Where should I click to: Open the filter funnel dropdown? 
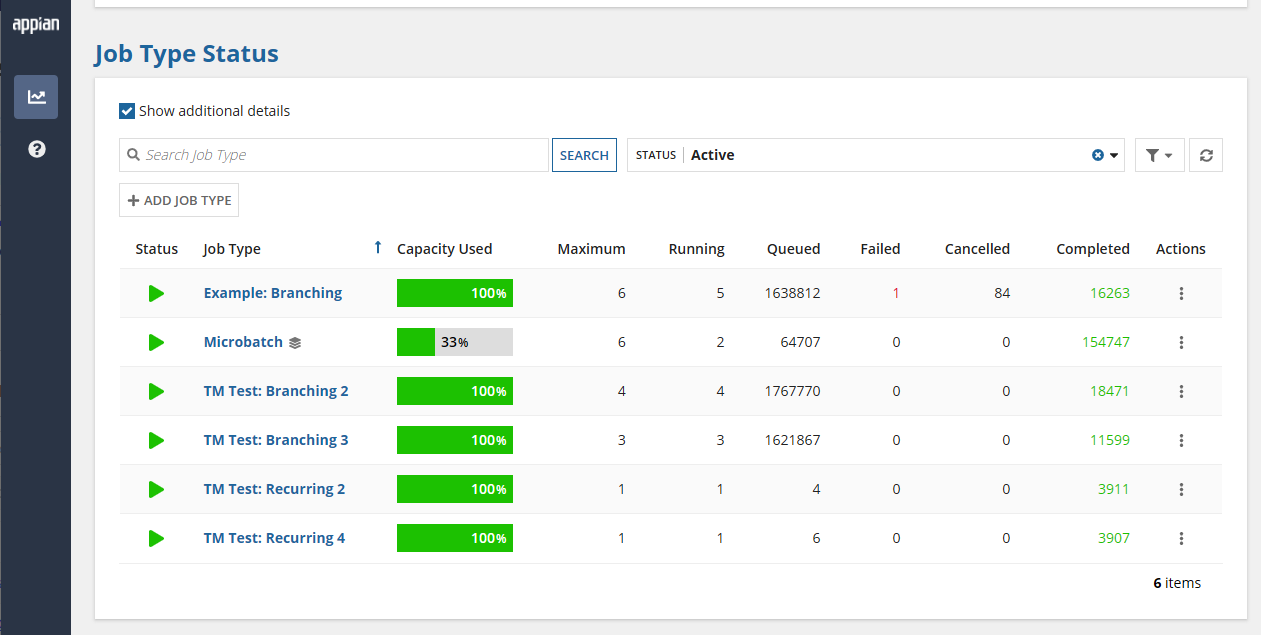point(1160,155)
